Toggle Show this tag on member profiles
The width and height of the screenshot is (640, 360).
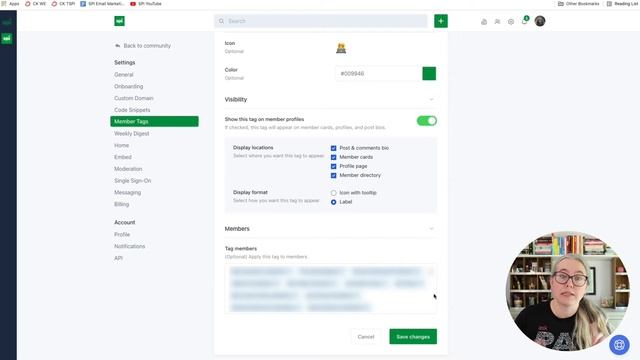427,121
